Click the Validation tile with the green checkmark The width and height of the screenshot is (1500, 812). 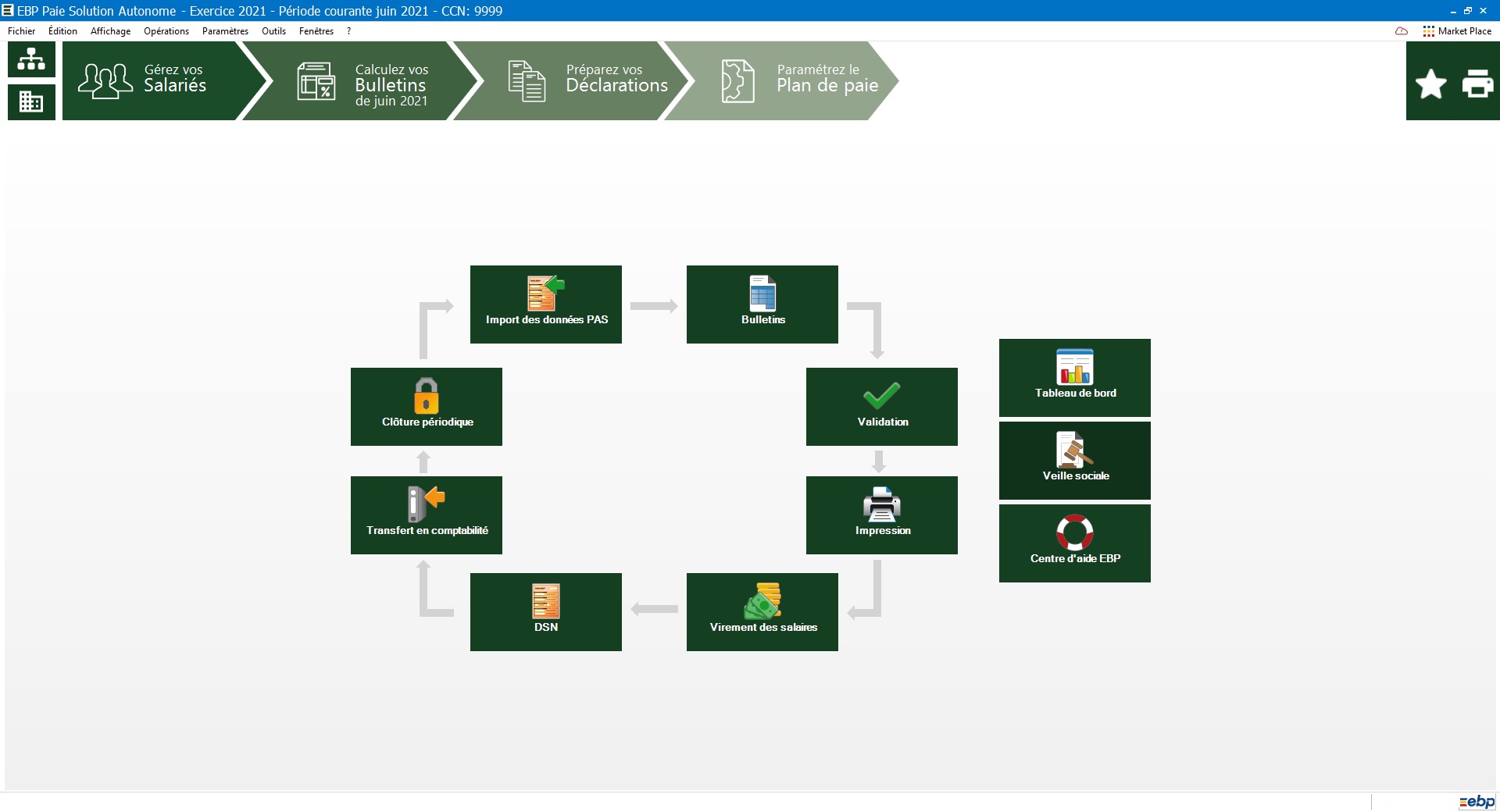pyautogui.click(x=882, y=407)
